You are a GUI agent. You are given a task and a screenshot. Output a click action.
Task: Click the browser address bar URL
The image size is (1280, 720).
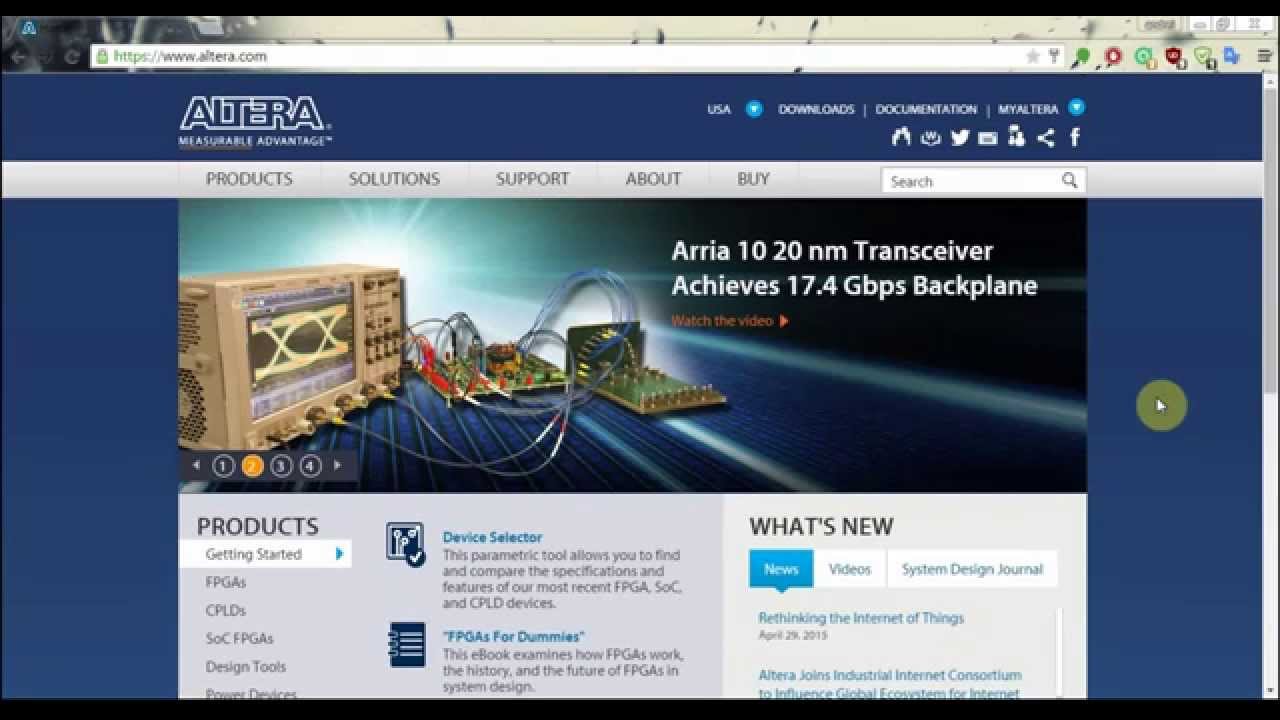pos(190,56)
